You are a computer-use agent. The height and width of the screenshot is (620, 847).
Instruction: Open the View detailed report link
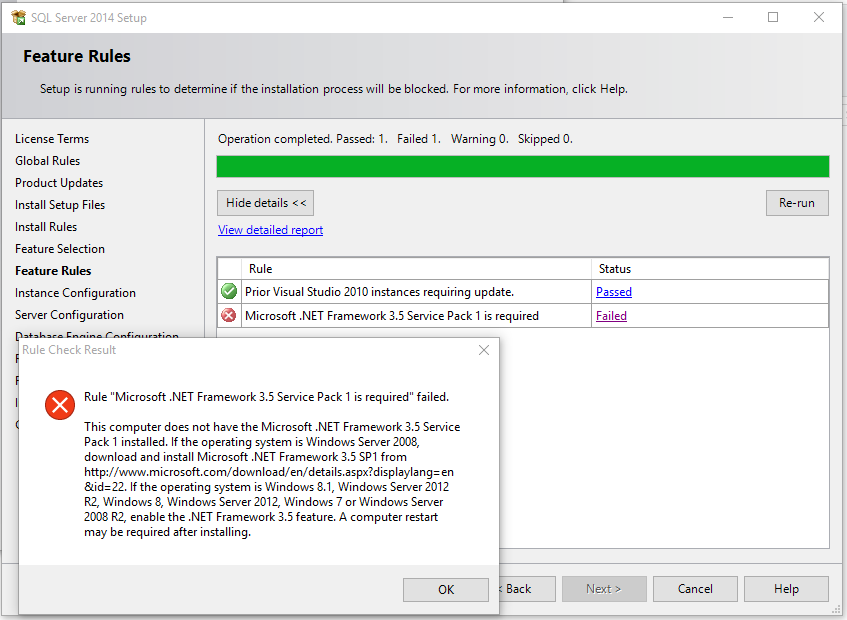[270, 229]
